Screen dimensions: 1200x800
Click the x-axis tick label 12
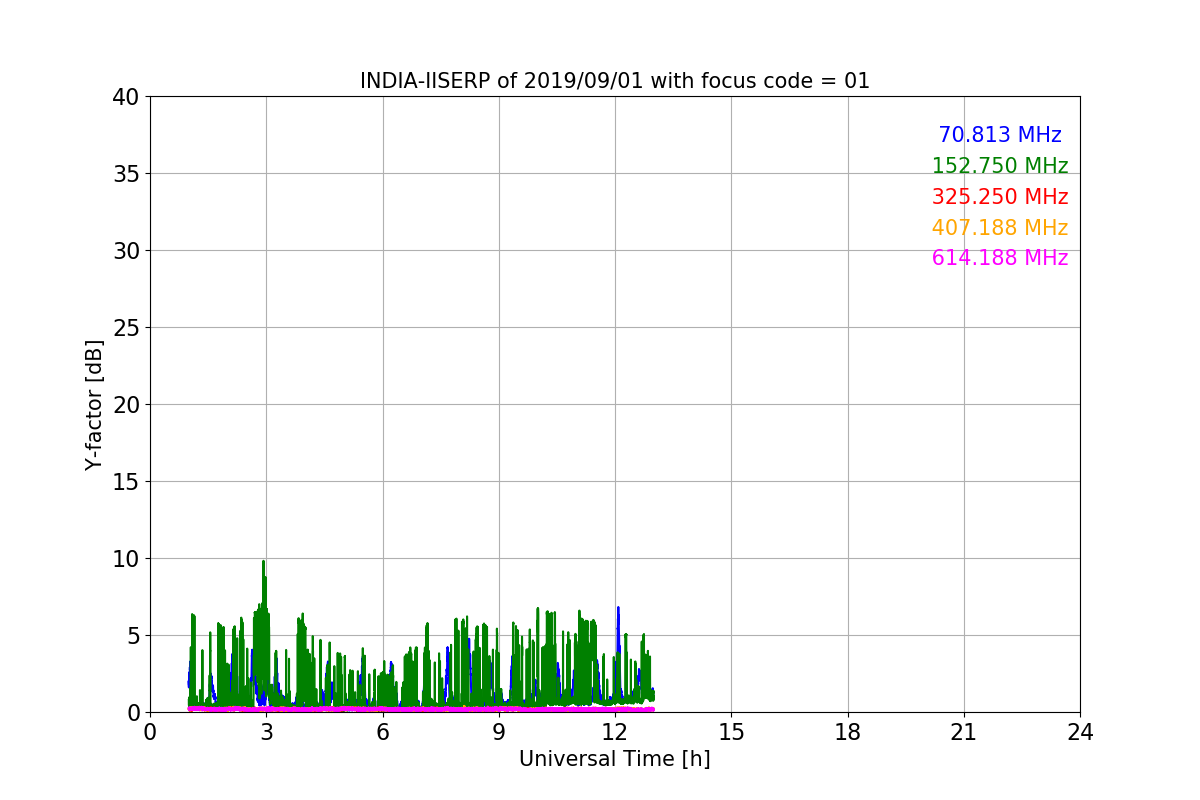click(615, 732)
